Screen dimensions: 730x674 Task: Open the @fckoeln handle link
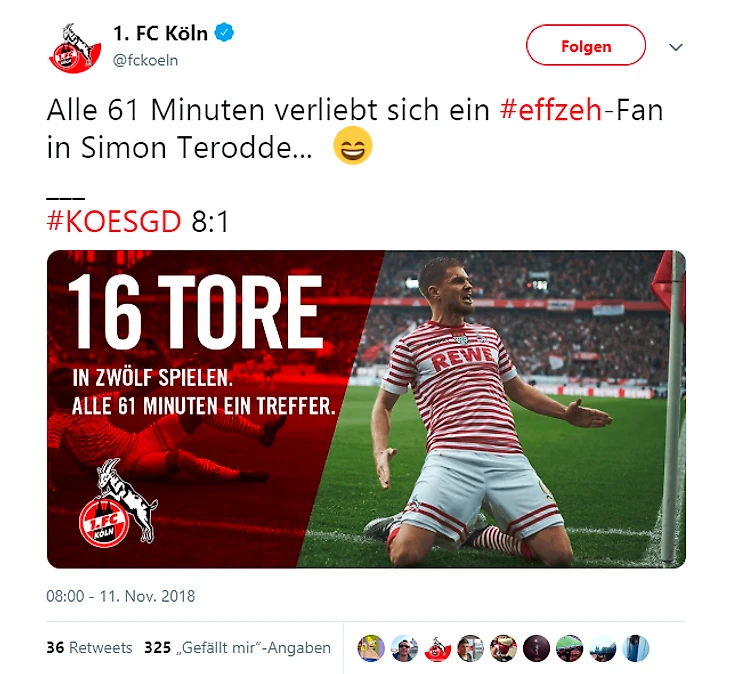(145, 61)
